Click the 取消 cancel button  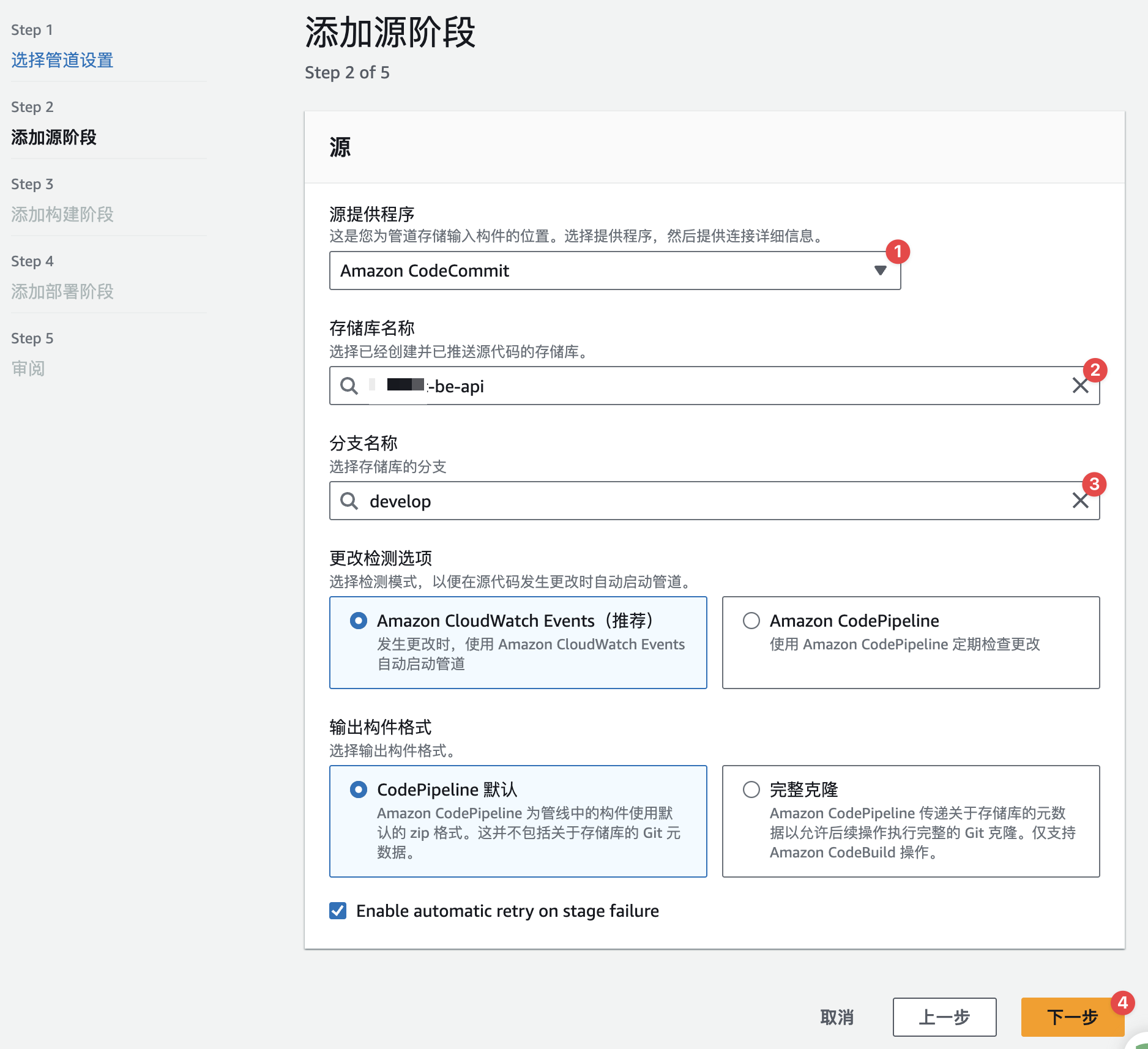tap(837, 1017)
